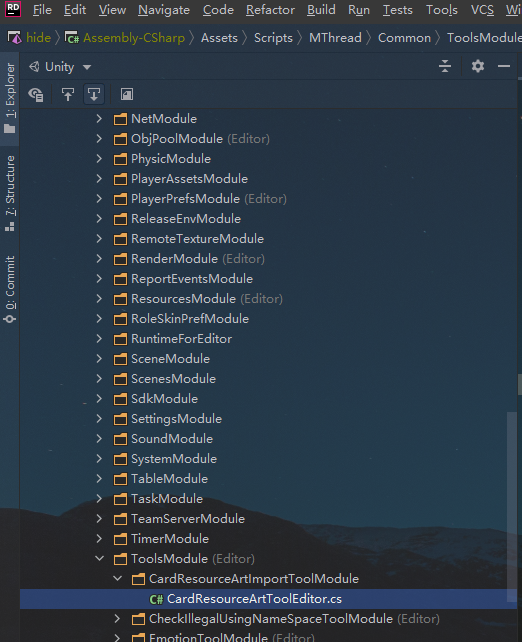
Task: Click MThread breadcrumb segment
Action: point(335,38)
